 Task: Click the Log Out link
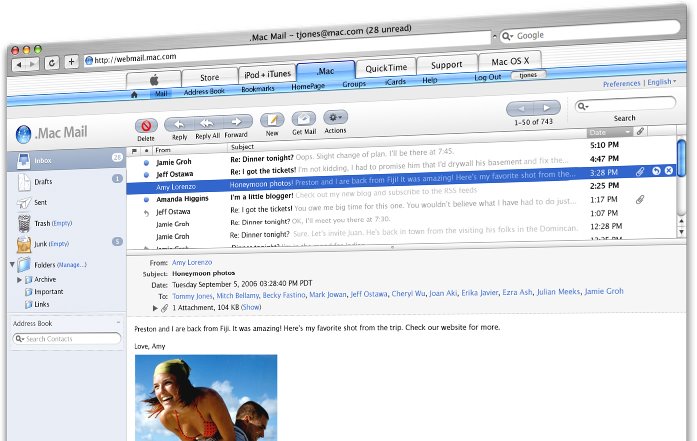point(488,77)
